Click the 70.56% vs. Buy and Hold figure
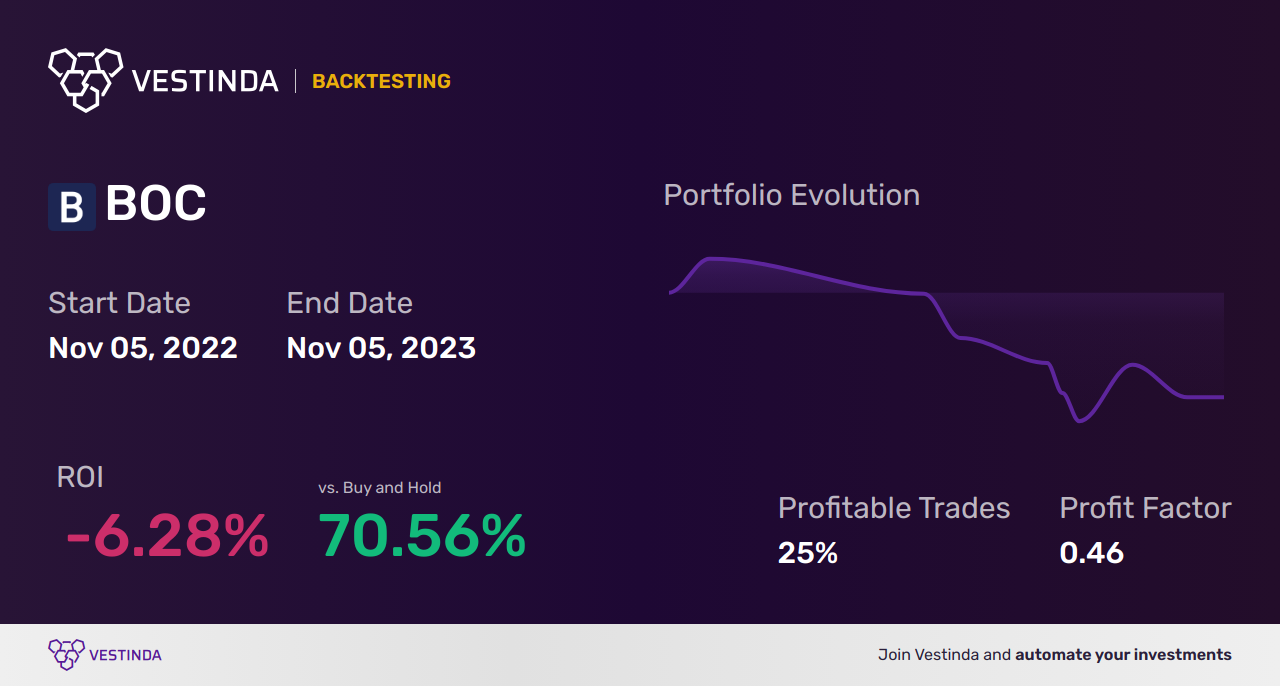1280x686 pixels. (422, 536)
